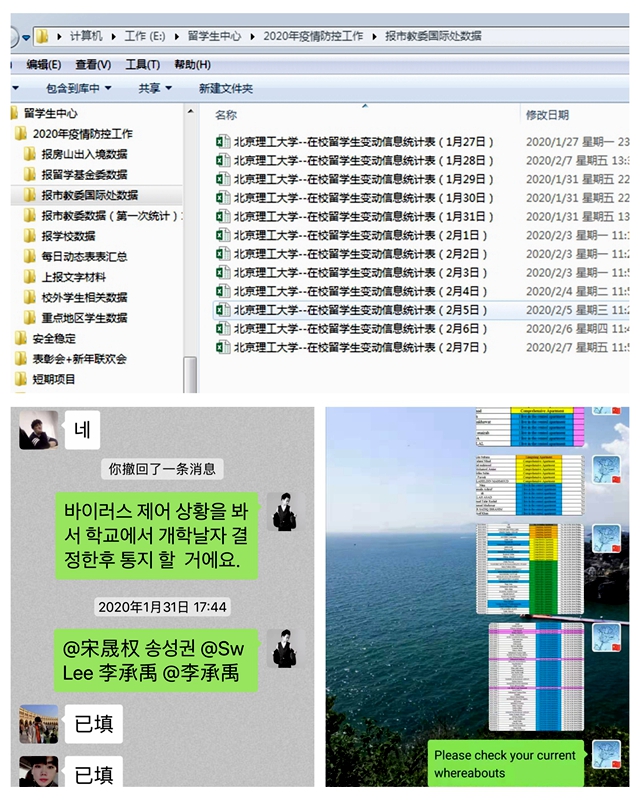Click the 留学生中心 breadcrumb in the address bar
This screenshot has height=800, width=640.
tap(216, 36)
